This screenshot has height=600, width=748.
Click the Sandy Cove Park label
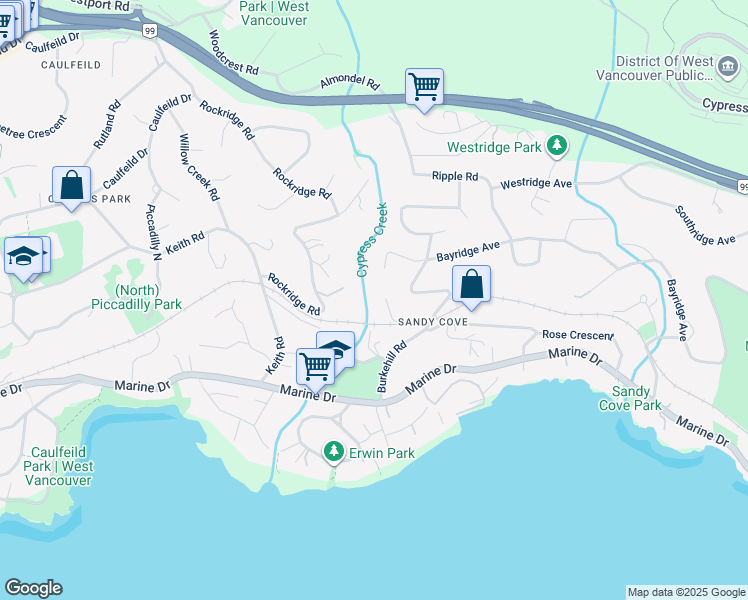pos(630,398)
